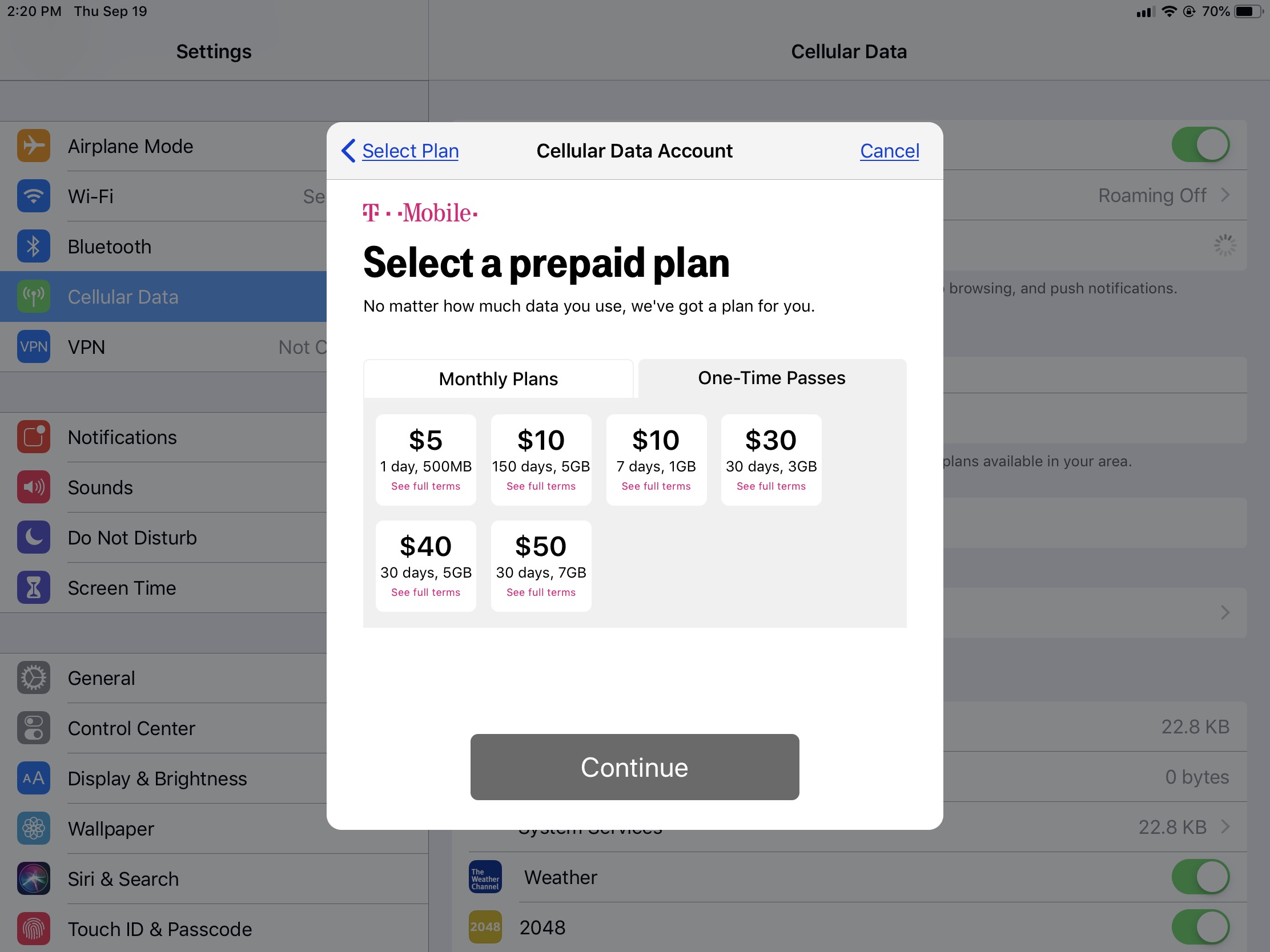Select the Cellular Data antenna icon
The width and height of the screenshot is (1270, 952).
(33, 296)
